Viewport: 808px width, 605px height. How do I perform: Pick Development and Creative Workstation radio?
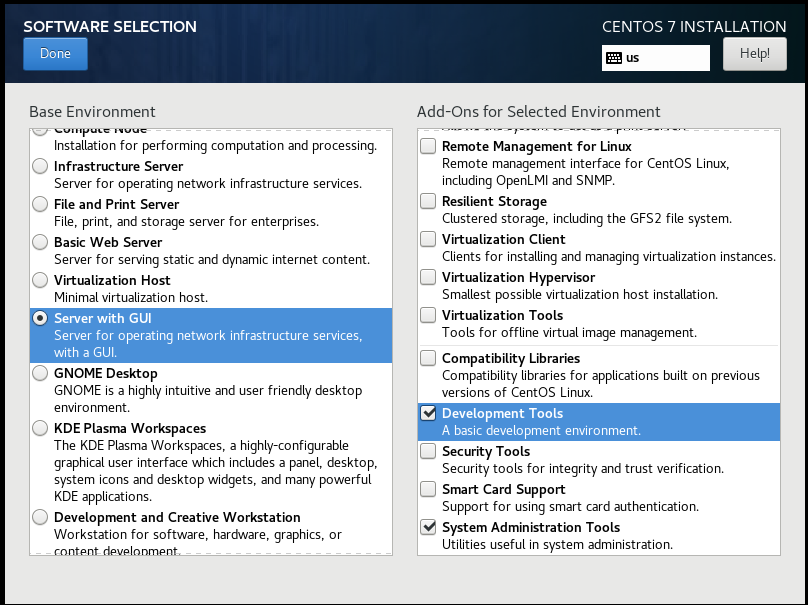40,517
